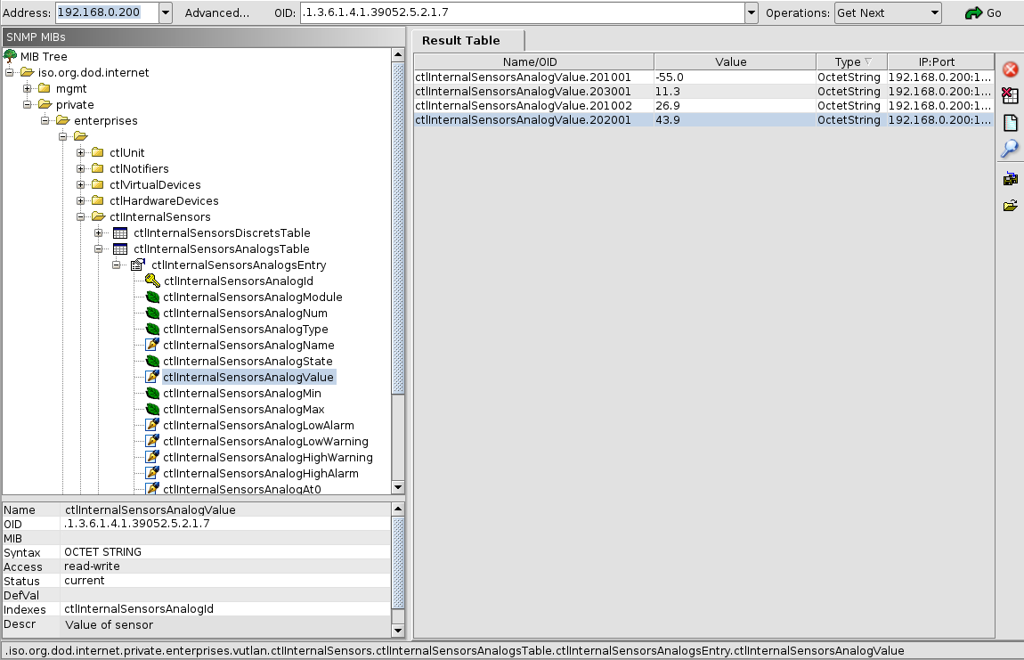Select result row ctlInternalSensorsAnalogValue.203001
The width and height of the screenshot is (1024, 660).
tap(703, 91)
